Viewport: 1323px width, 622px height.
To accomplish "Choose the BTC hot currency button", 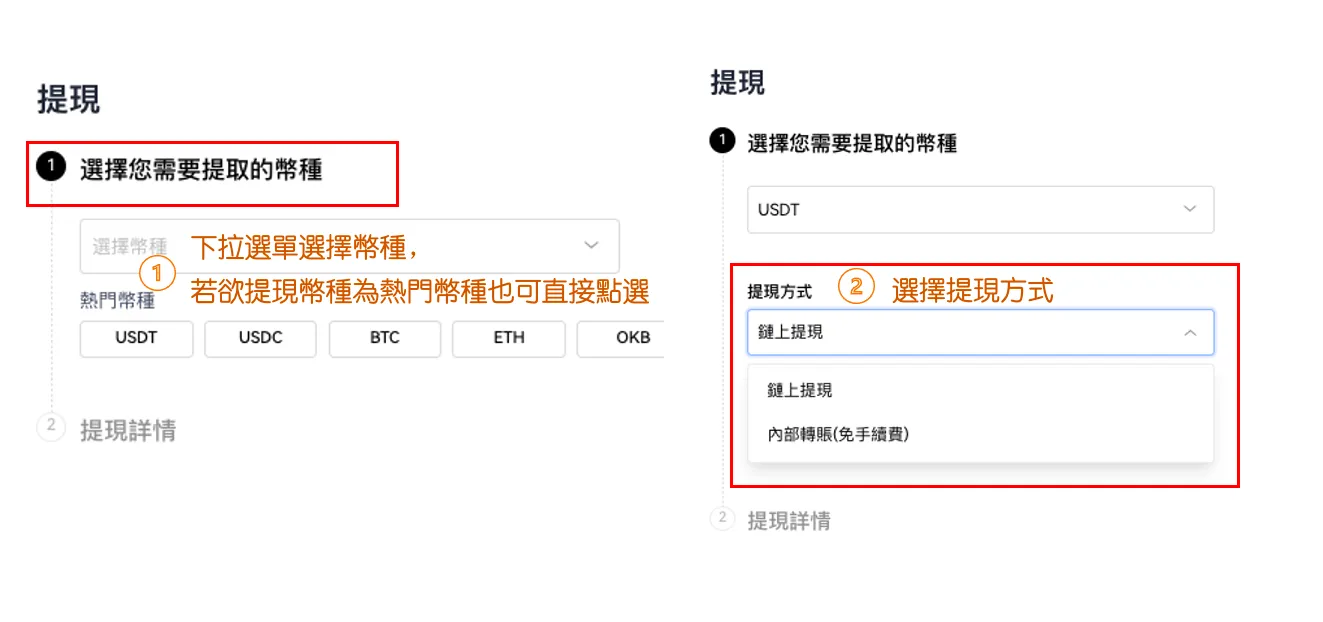I will point(384,338).
